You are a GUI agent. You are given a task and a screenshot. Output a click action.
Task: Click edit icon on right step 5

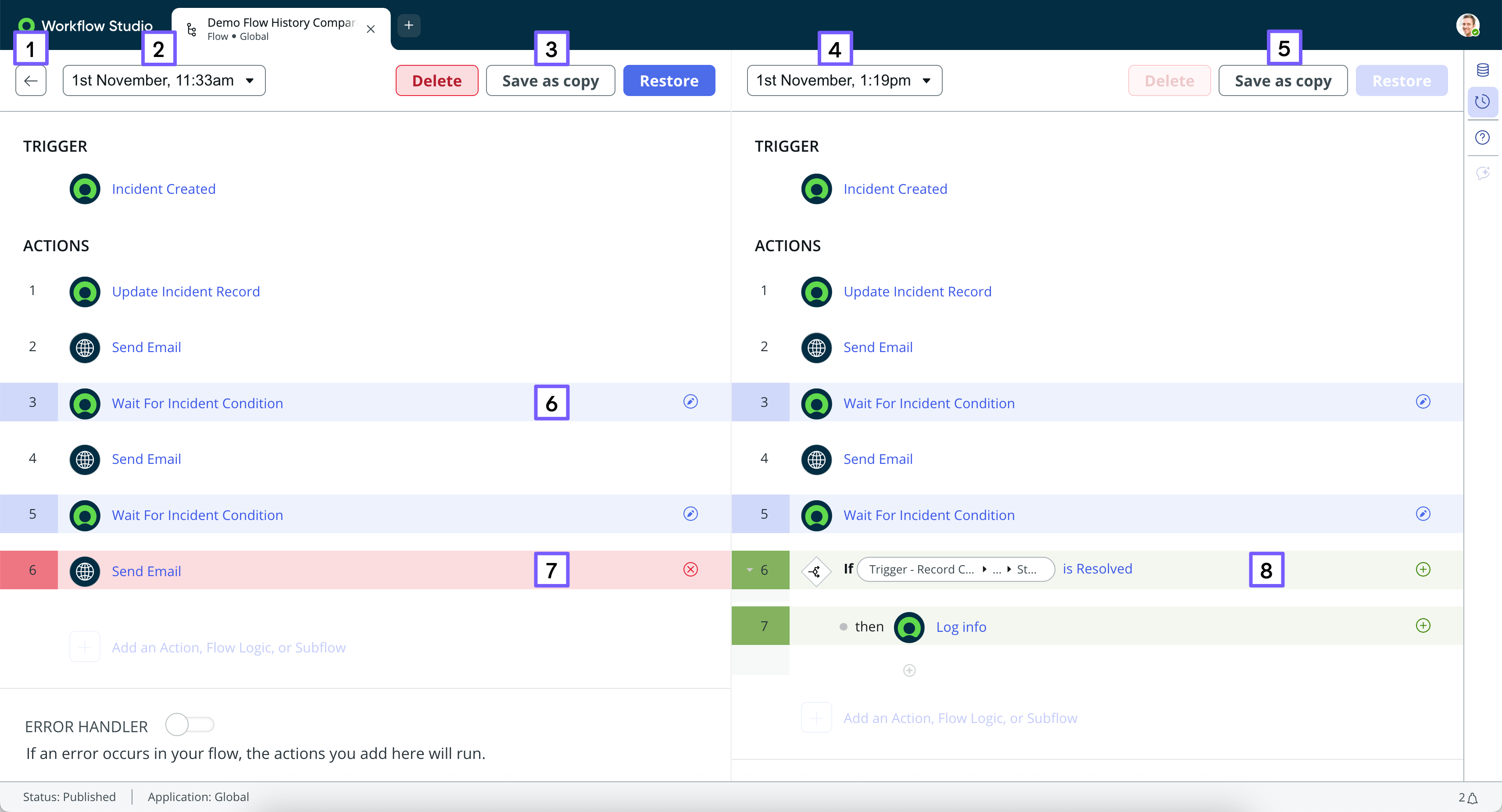(x=1423, y=513)
